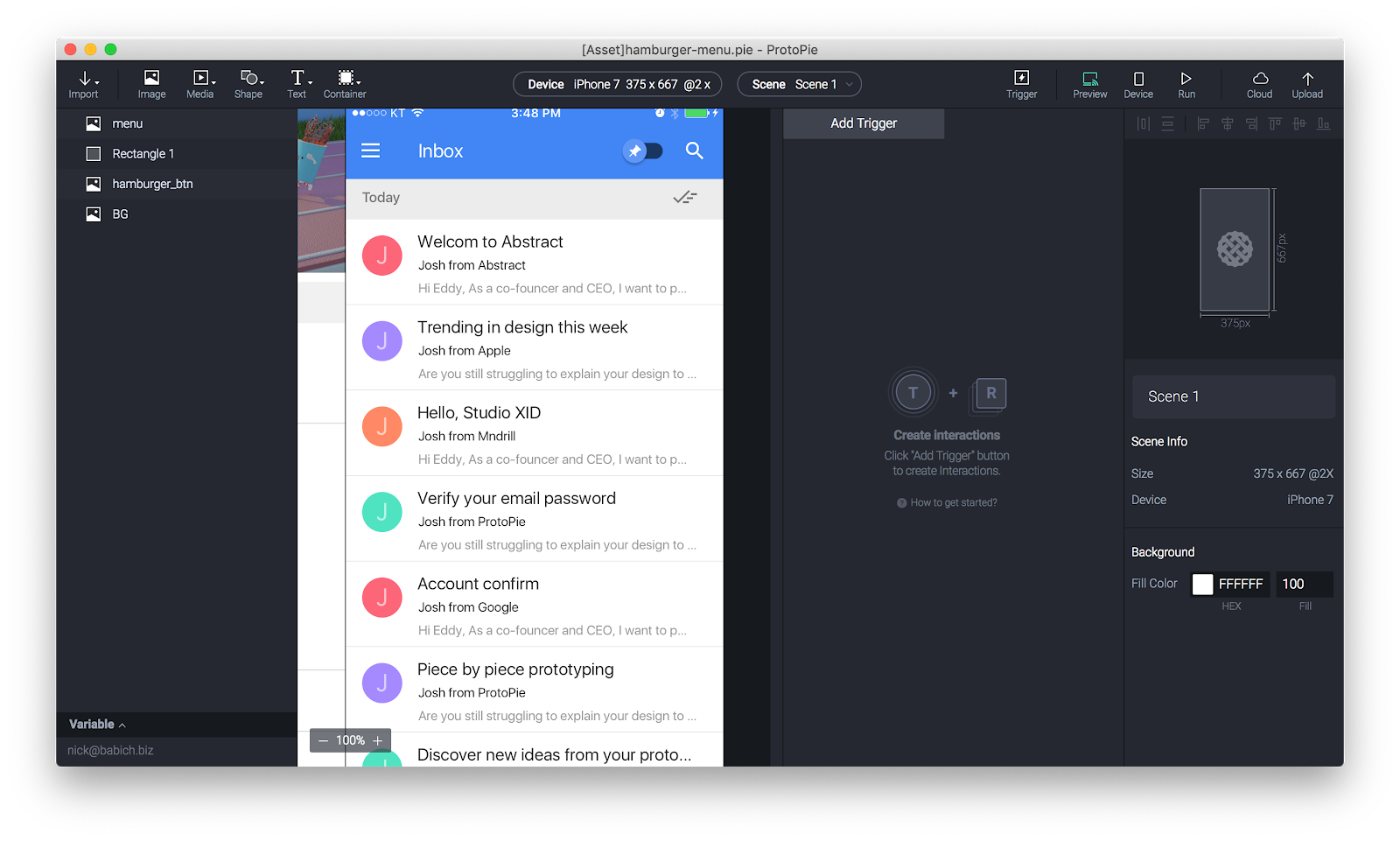The width and height of the screenshot is (1400, 841).
Task: Open the Trending in design this week email
Action: (535, 348)
